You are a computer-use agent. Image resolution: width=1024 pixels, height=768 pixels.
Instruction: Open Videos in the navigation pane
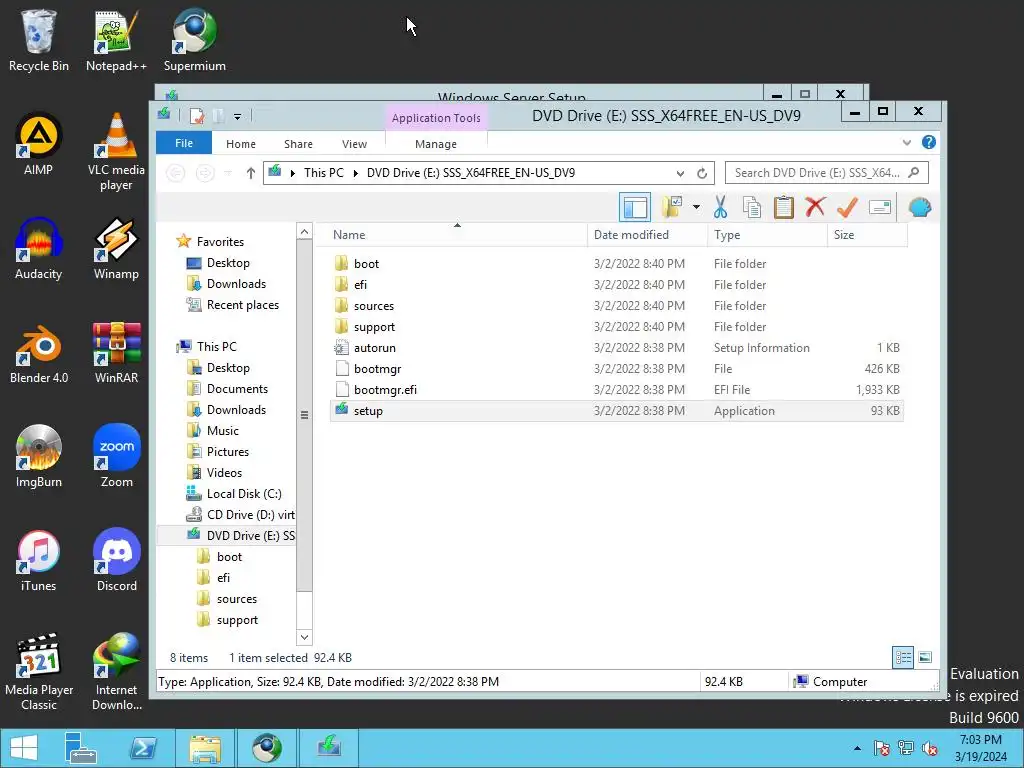tap(224, 473)
